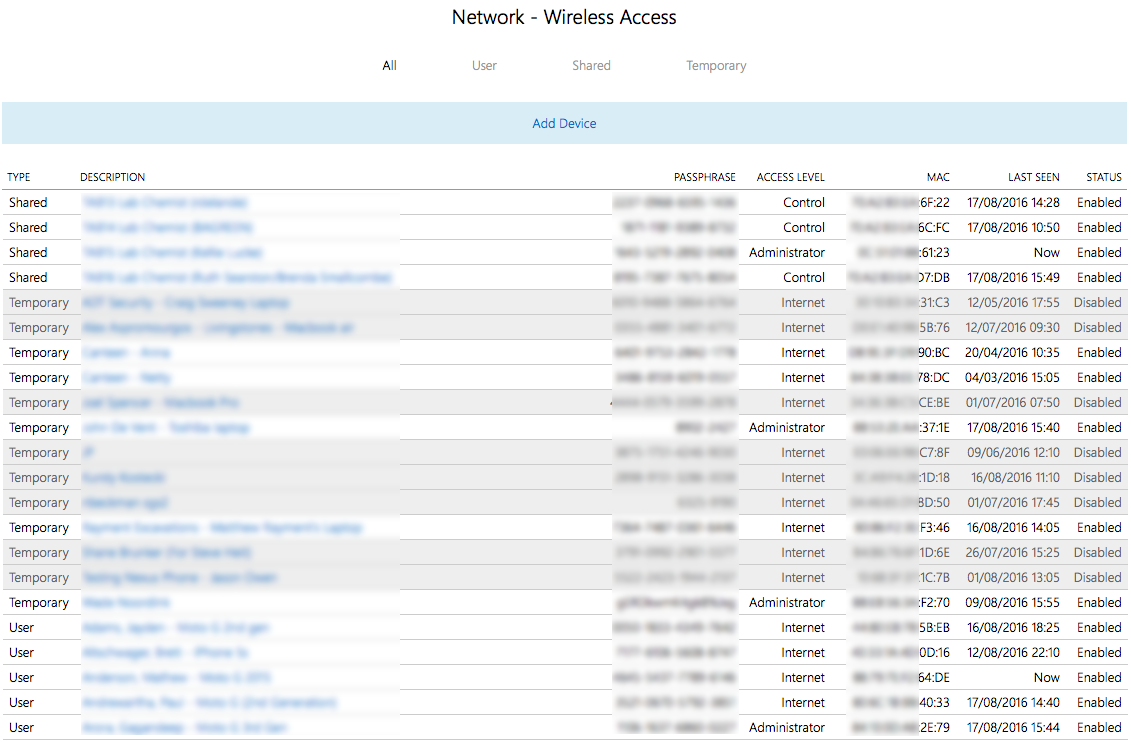Click Enabled status on the first Shared row
Screen dimensions: 1131x742
[1098, 202]
